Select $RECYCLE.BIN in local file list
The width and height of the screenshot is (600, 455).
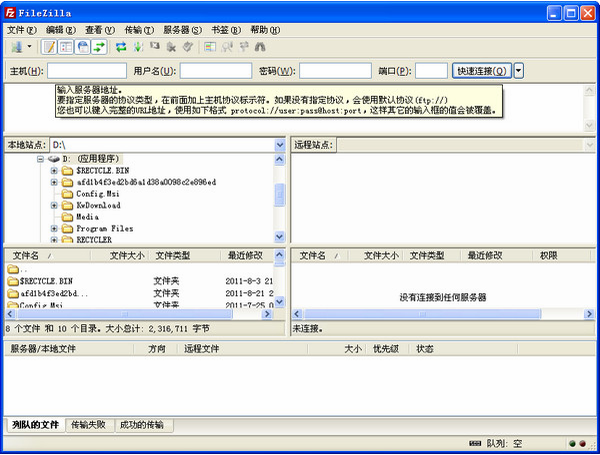coord(140,281)
